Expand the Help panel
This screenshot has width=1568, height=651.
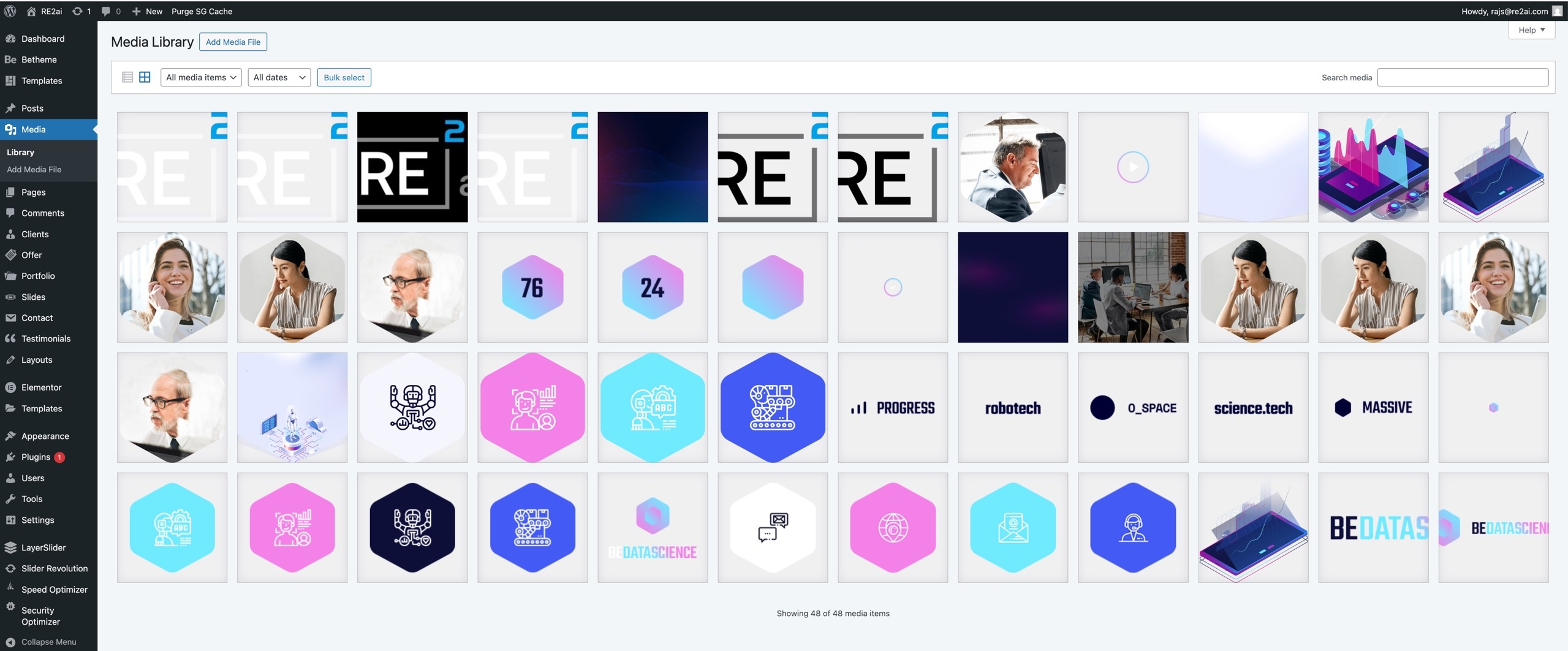click(x=1531, y=30)
